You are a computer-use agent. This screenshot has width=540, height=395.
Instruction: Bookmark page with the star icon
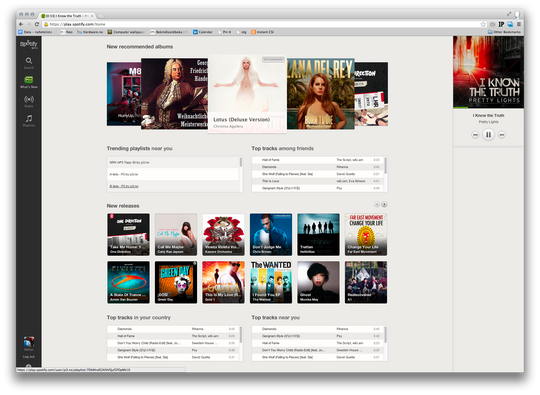coord(483,24)
